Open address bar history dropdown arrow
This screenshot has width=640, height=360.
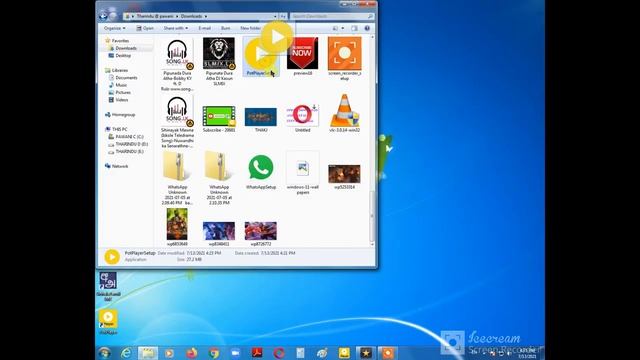275,16
